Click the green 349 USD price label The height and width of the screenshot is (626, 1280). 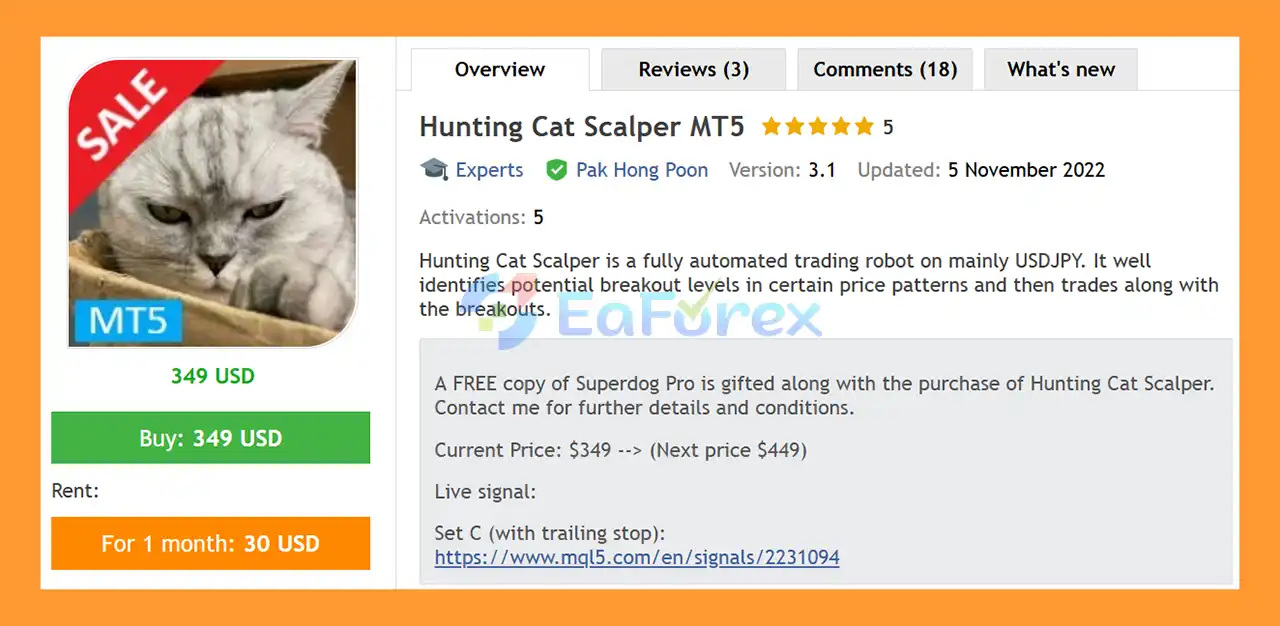point(212,376)
